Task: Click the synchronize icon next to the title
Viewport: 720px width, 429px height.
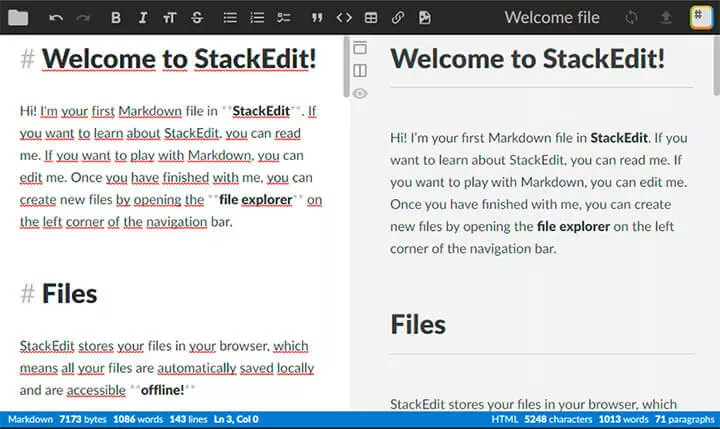Action: (631, 17)
